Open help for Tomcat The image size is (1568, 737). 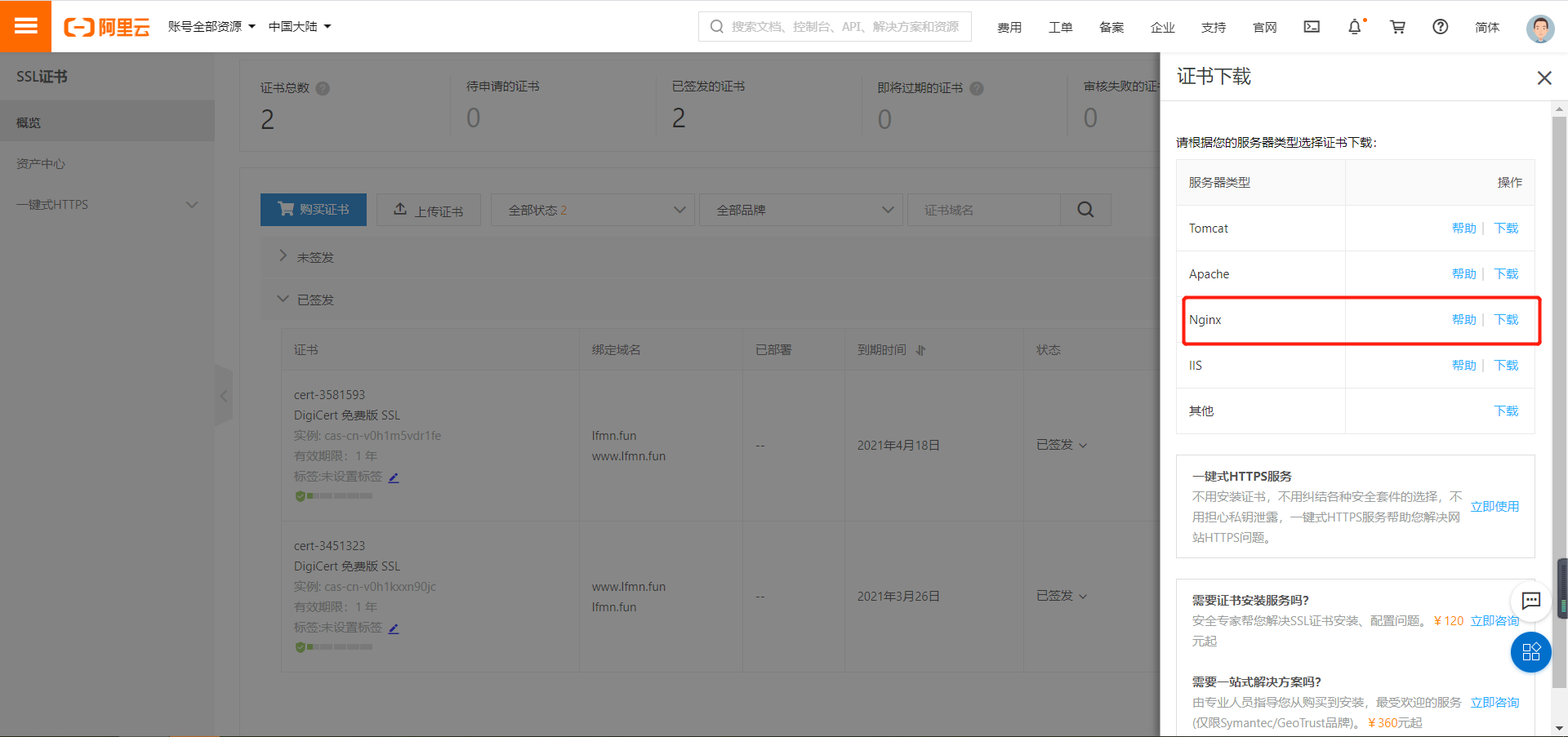pyautogui.click(x=1463, y=229)
